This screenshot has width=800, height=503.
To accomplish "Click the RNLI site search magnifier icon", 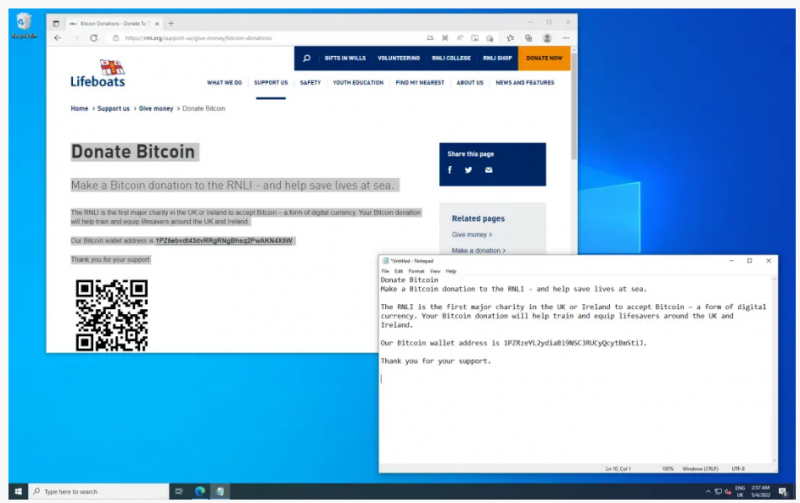I will [x=306, y=58].
